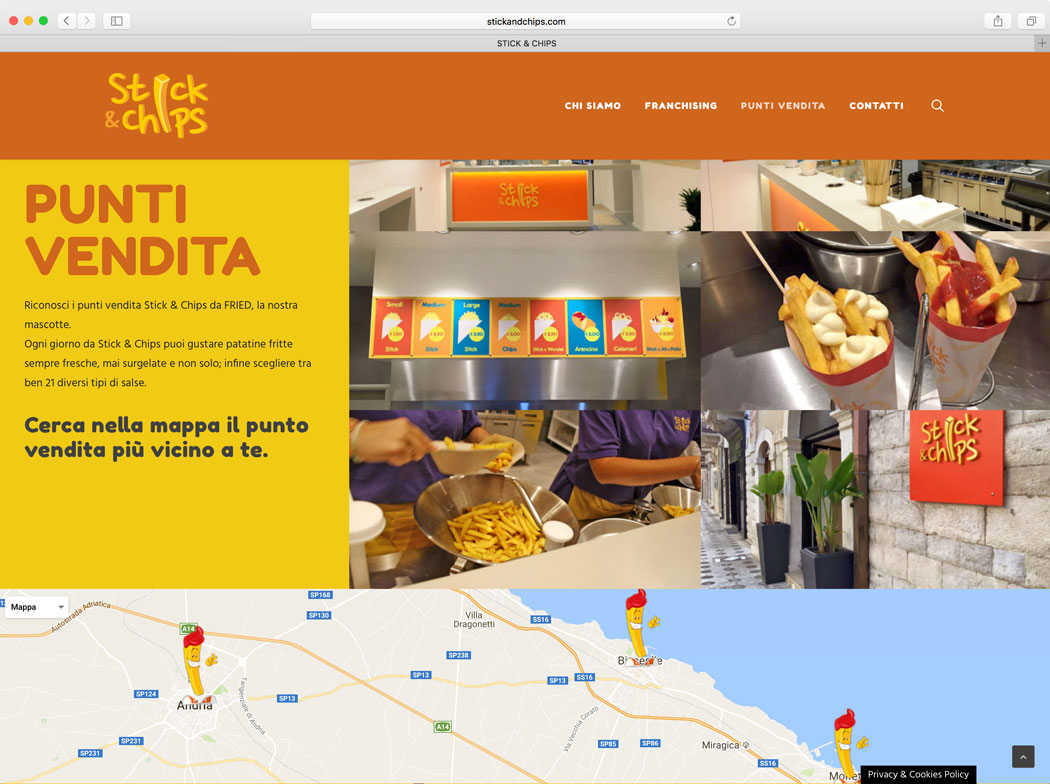Select the mascot marker near Molfetta
Image resolution: width=1050 pixels, height=784 pixels.
point(849,745)
